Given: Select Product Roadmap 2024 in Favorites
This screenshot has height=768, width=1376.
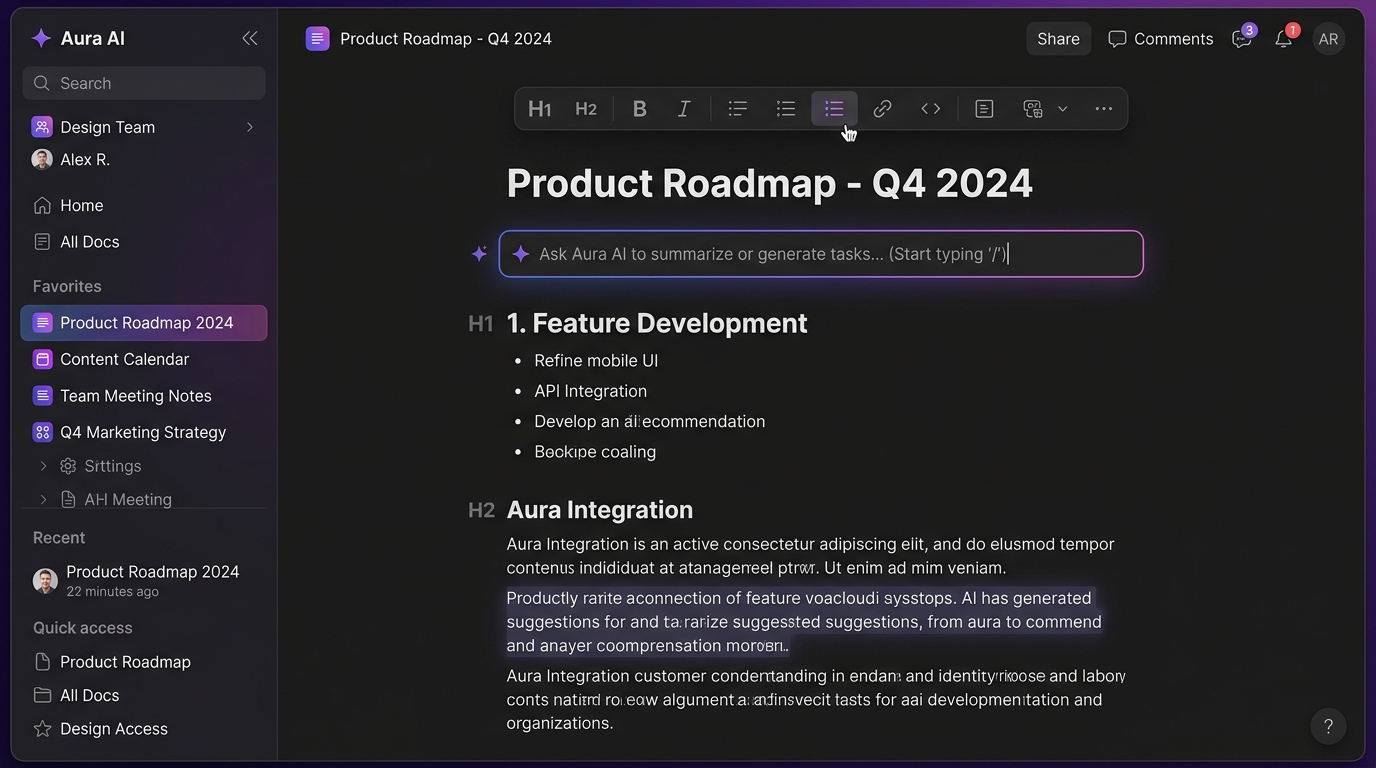Looking at the screenshot, I should [x=144, y=323].
